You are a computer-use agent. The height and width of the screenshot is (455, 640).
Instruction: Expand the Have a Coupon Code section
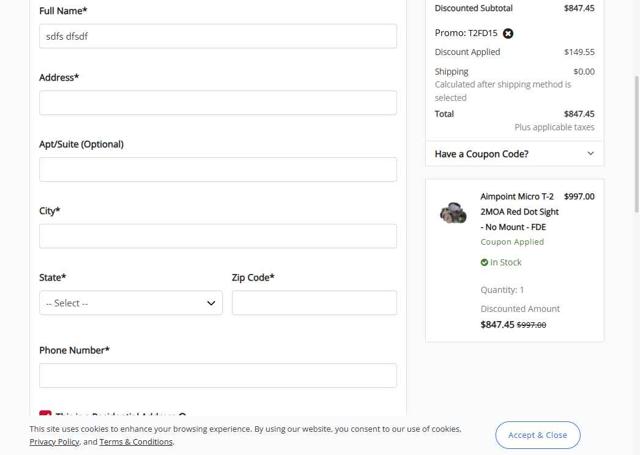click(x=481, y=154)
